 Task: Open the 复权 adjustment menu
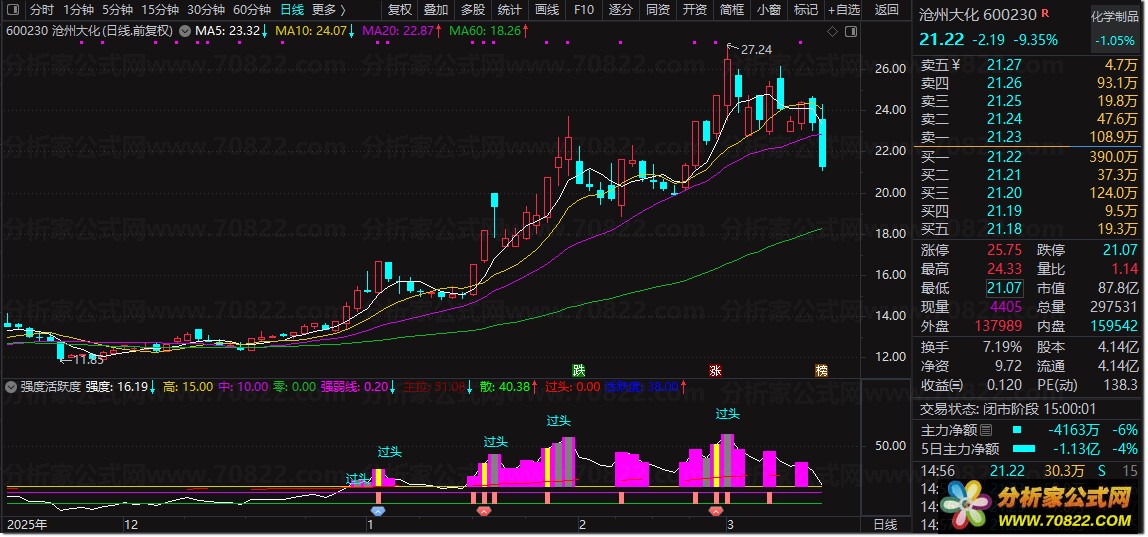pos(400,10)
